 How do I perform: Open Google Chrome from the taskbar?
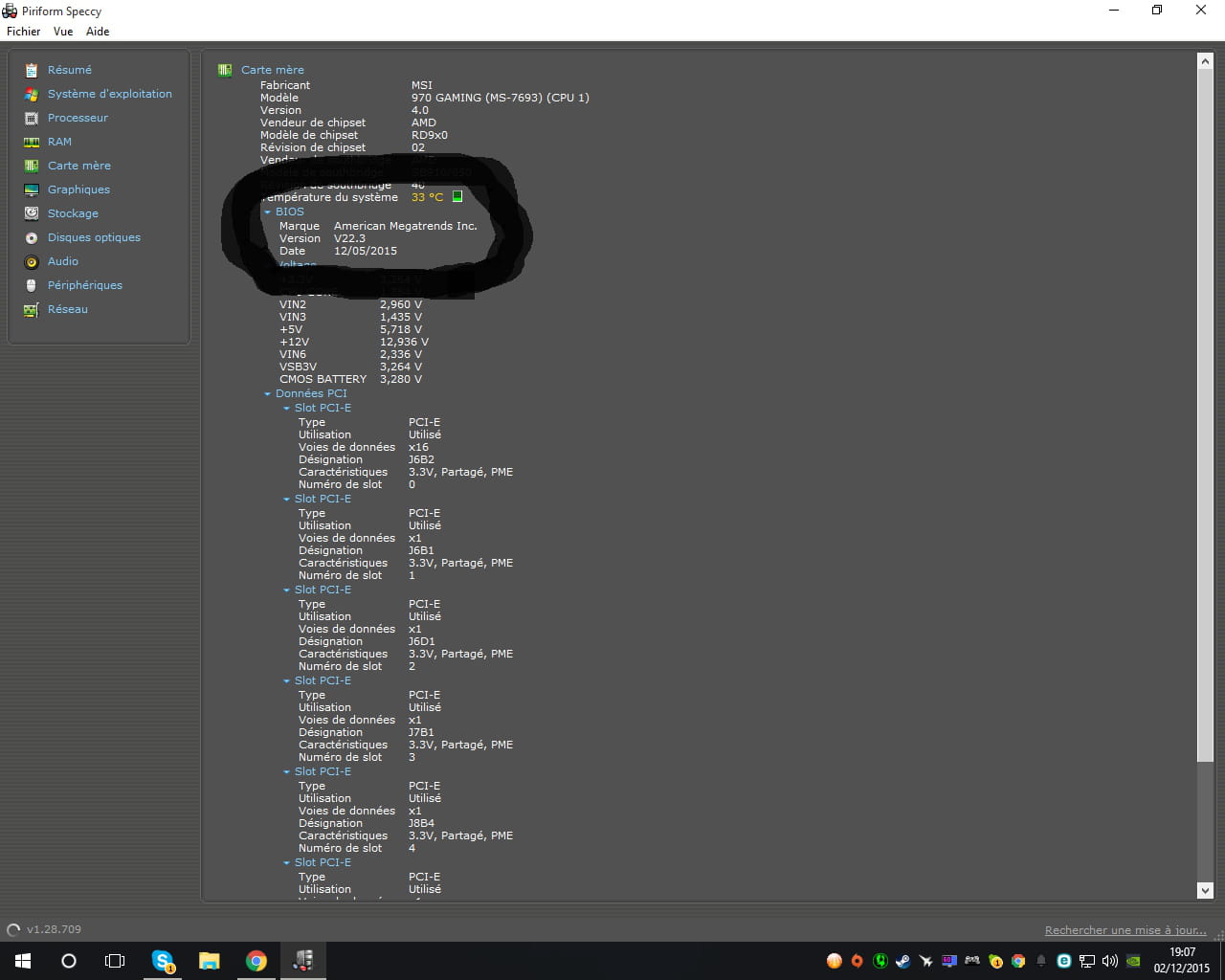256,961
